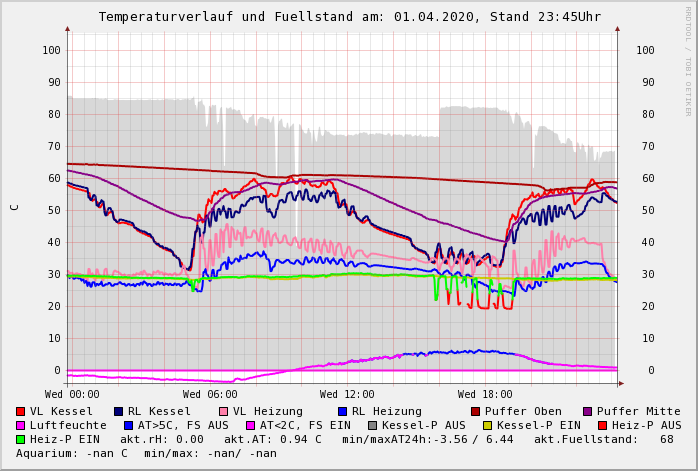Click the 'Aquarium' status line text
The image size is (698, 471).
click(145, 453)
